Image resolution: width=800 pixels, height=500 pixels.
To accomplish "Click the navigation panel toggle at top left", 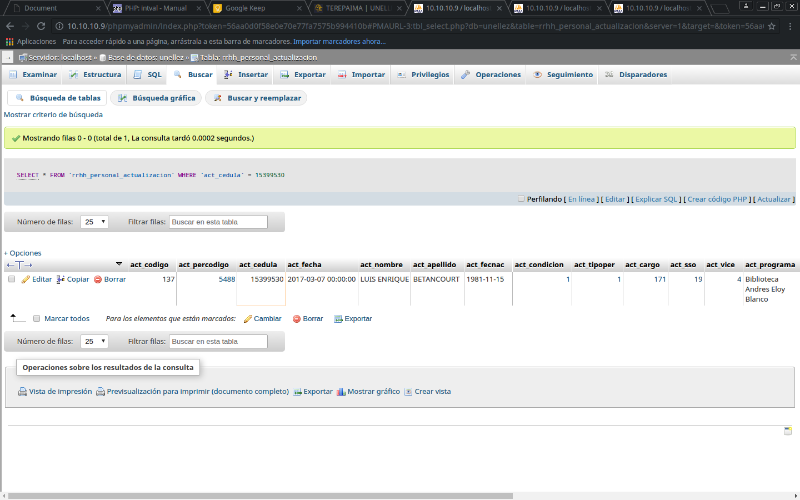I will 8,57.
